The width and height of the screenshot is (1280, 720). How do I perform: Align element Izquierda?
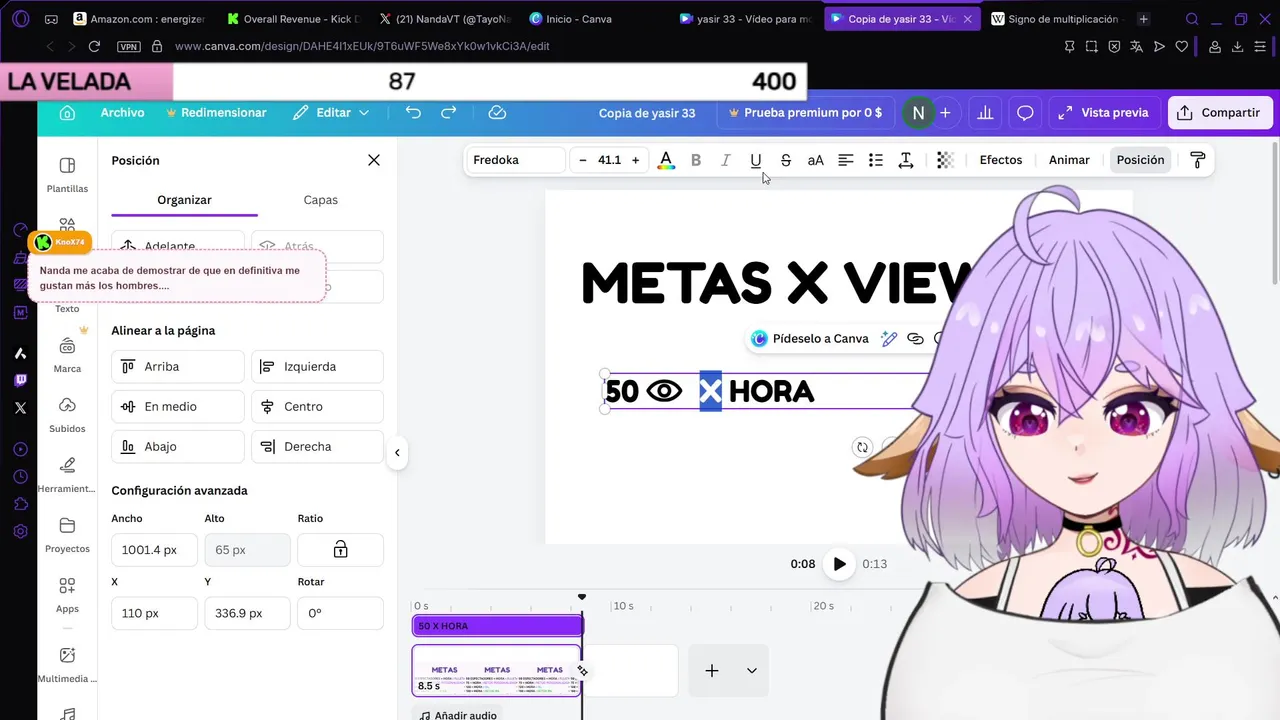317,367
